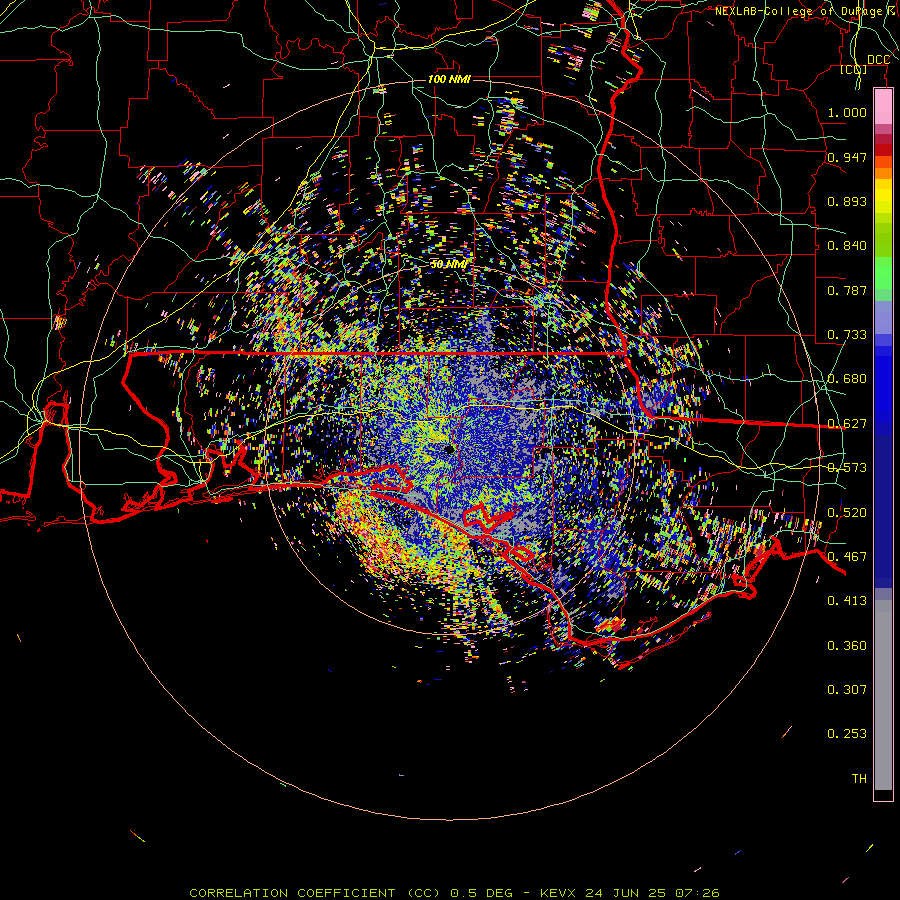This screenshot has width=900, height=900.
Task: Pick the bright green swatch on the color scale
Action: [883, 273]
